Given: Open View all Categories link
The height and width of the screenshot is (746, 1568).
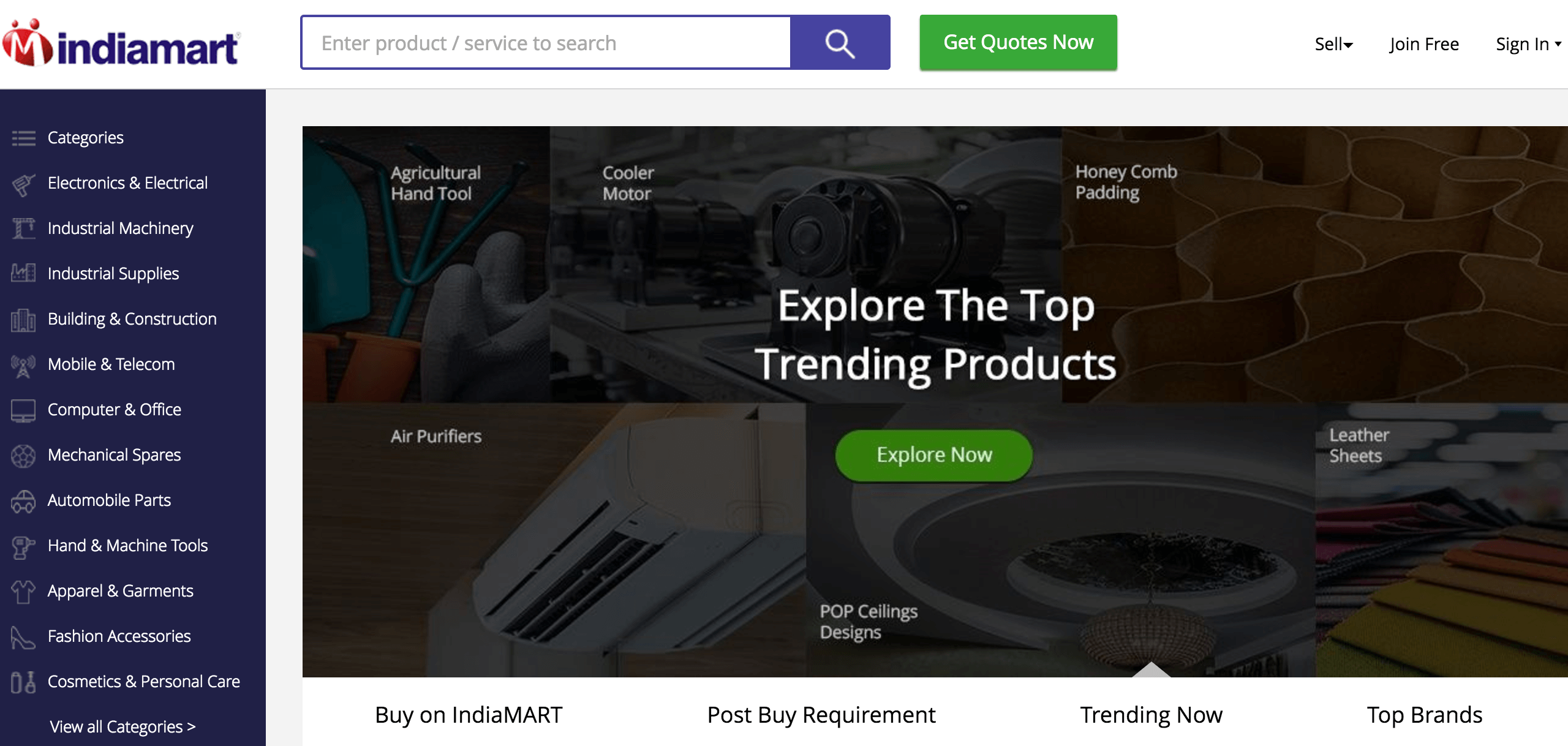Looking at the screenshot, I should (123, 726).
